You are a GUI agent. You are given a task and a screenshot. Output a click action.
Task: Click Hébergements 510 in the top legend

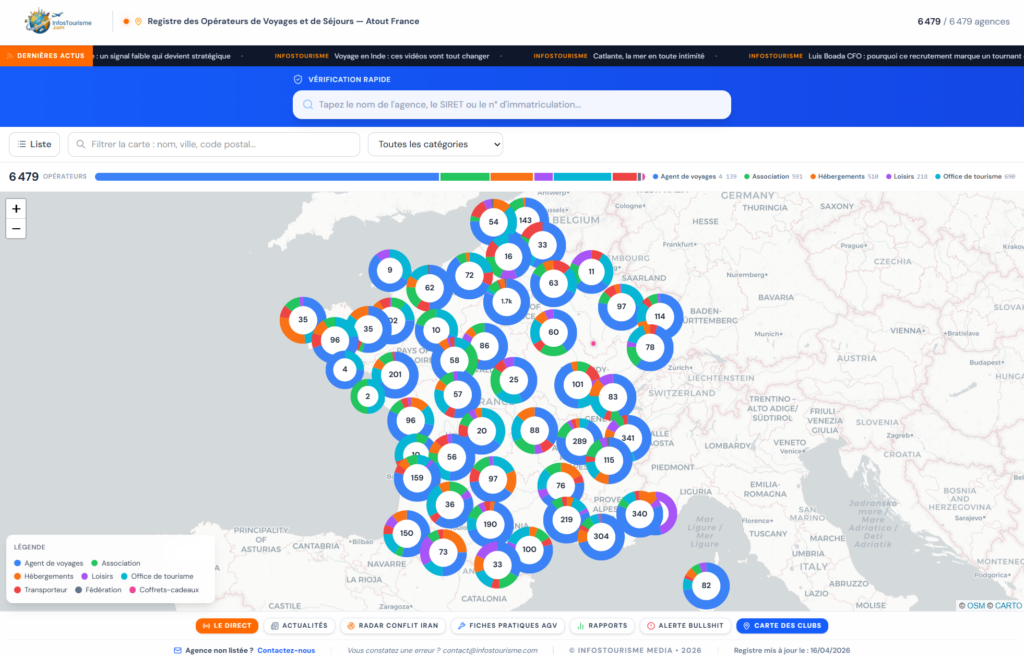(x=844, y=176)
